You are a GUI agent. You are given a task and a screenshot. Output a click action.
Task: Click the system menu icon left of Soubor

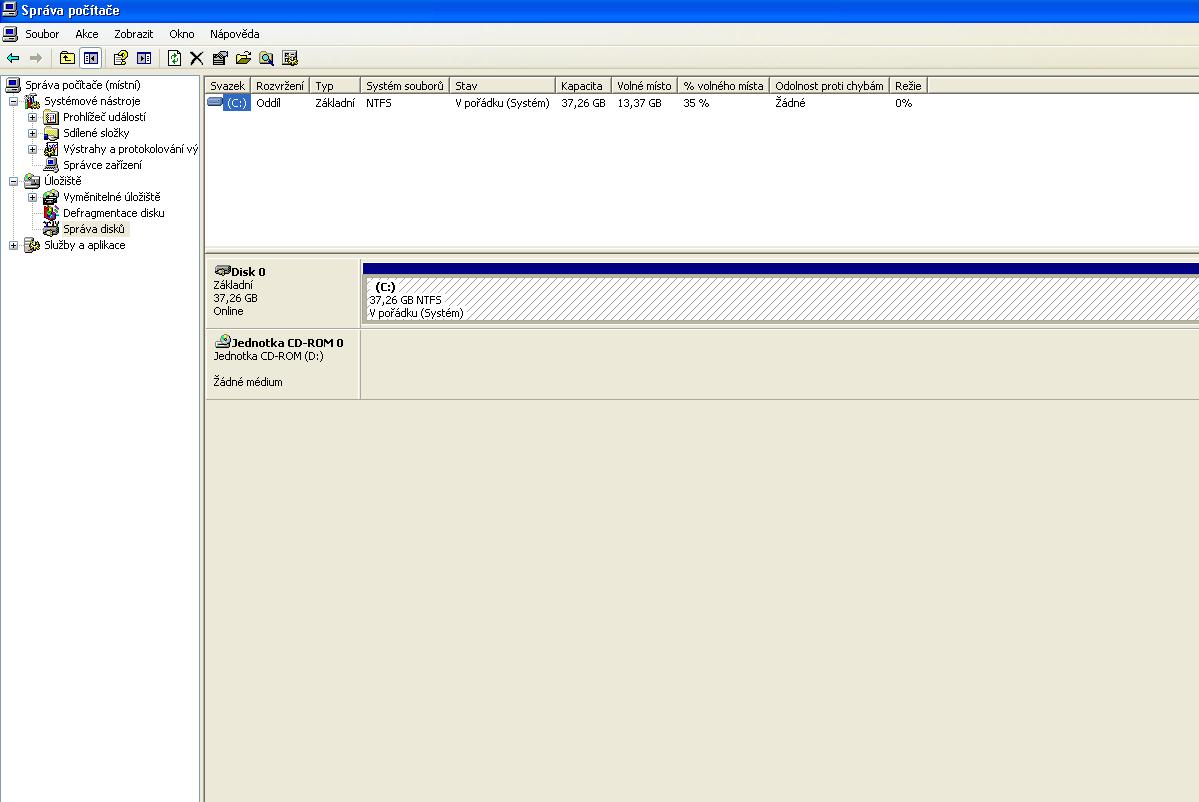pyautogui.click(x=10, y=34)
